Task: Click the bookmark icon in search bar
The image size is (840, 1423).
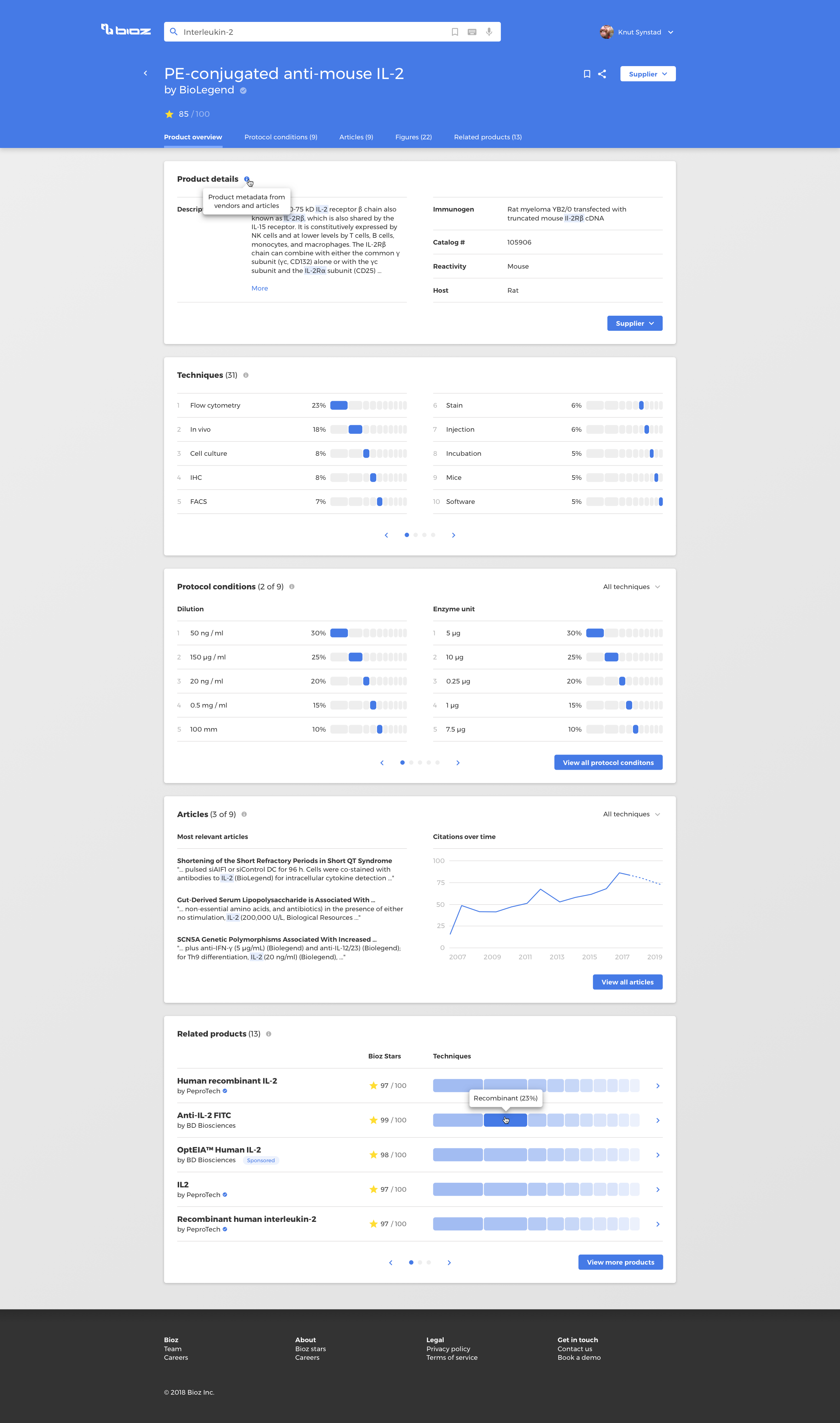Action: (454, 32)
